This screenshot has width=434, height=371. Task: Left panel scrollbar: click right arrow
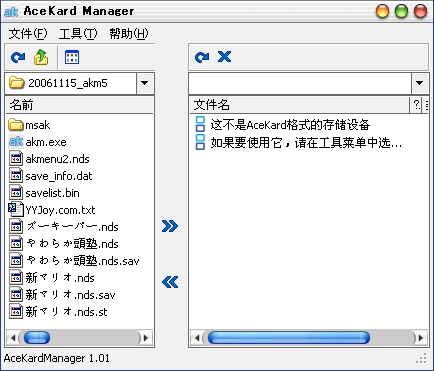146,338
